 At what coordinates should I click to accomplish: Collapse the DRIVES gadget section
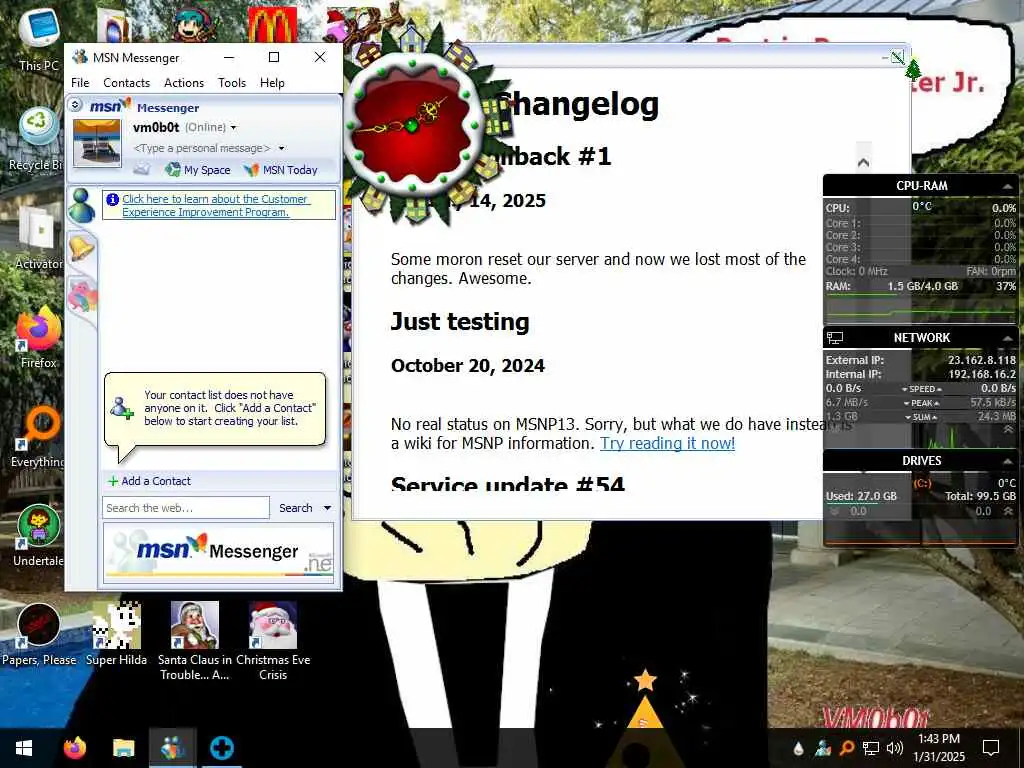point(1008,461)
